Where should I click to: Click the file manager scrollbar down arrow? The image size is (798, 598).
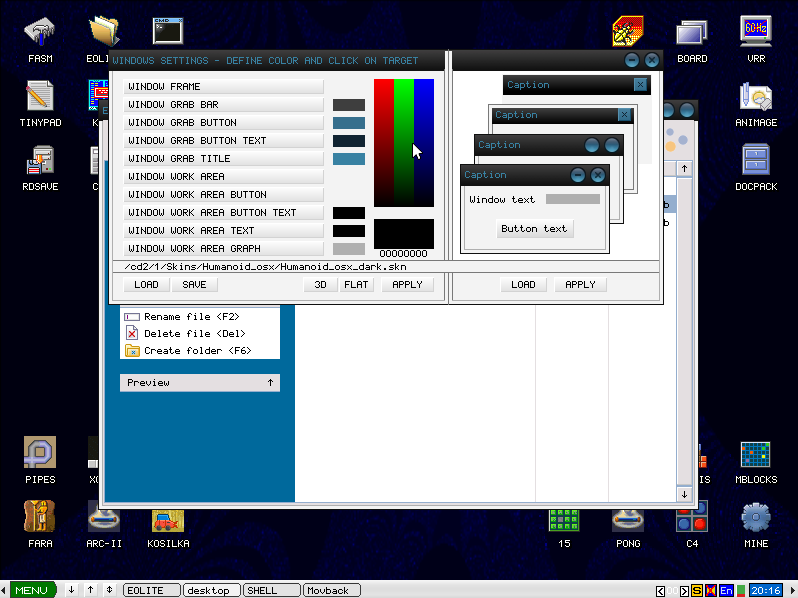click(685, 494)
